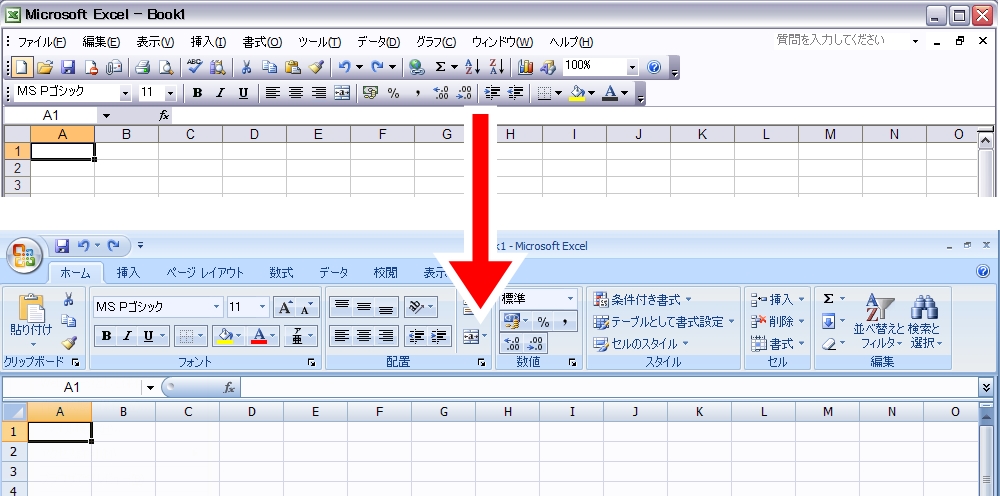Toggle Bold in Excel 2007 font group
The height and width of the screenshot is (496, 1000).
[x=107, y=336]
